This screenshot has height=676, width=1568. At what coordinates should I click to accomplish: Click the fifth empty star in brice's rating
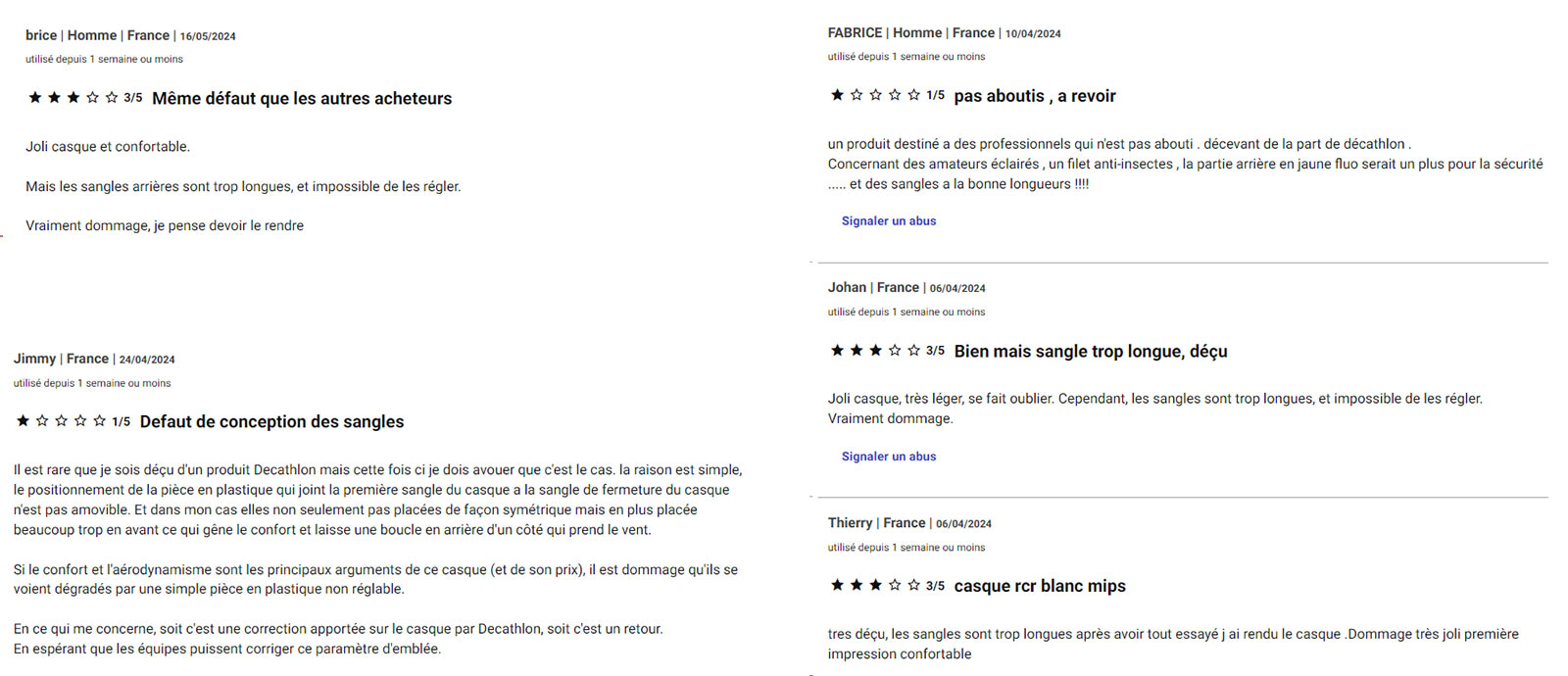coord(112,97)
